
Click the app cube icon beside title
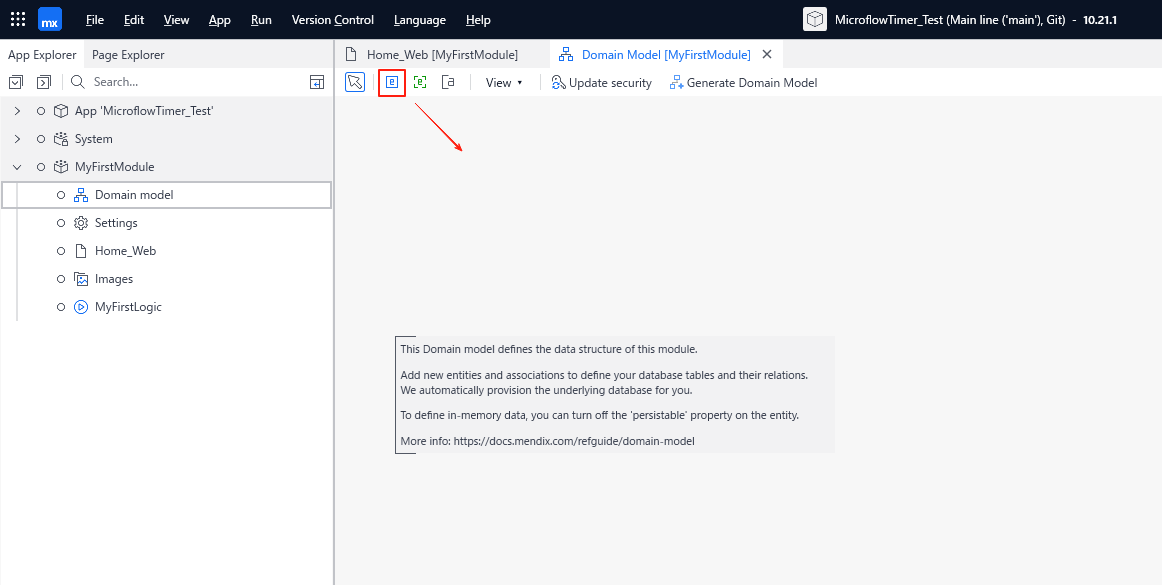point(815,19)
